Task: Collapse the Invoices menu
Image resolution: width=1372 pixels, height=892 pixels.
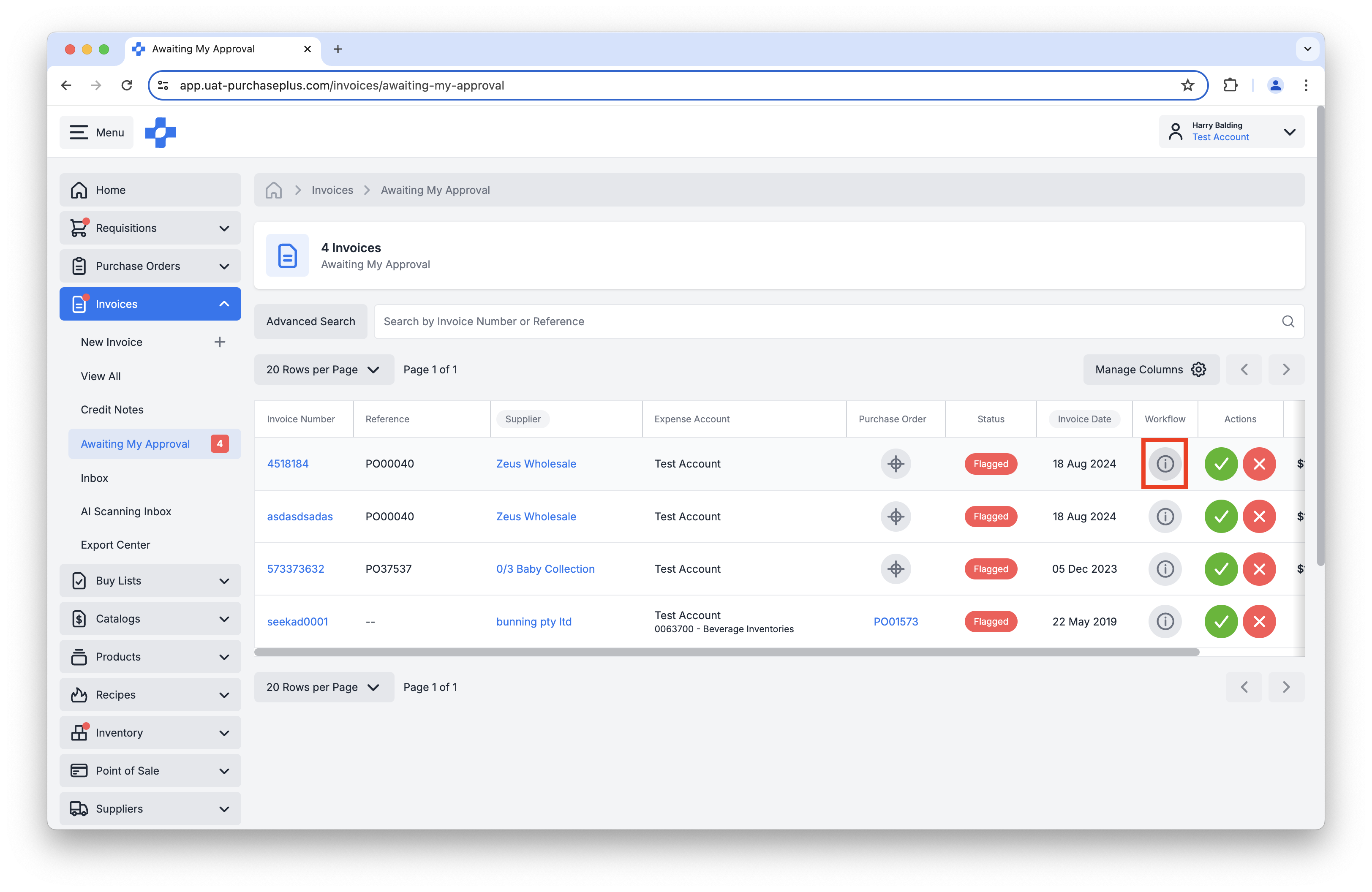Action: [150, 304]
